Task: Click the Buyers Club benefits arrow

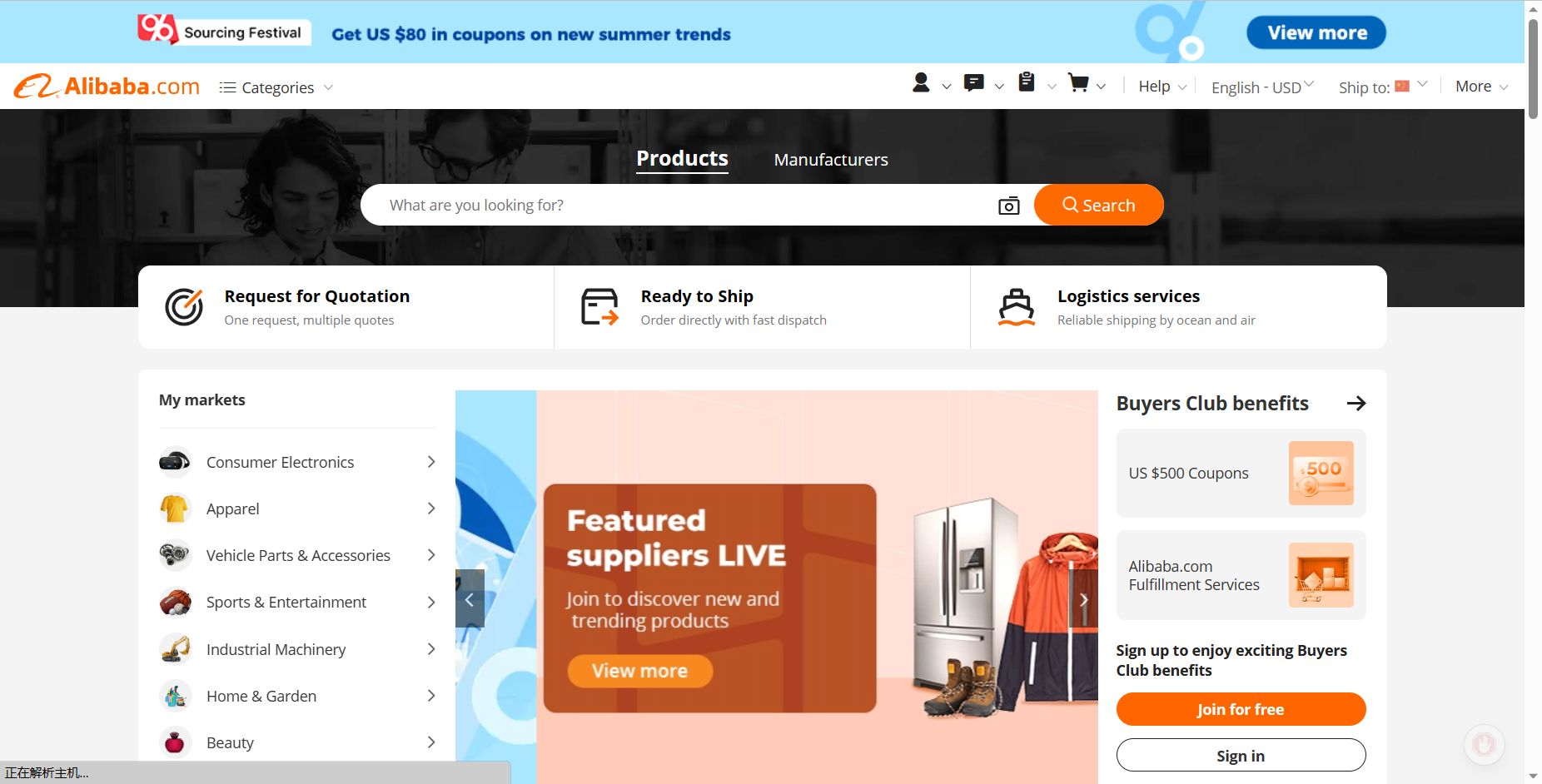Action: [1356, 404]
